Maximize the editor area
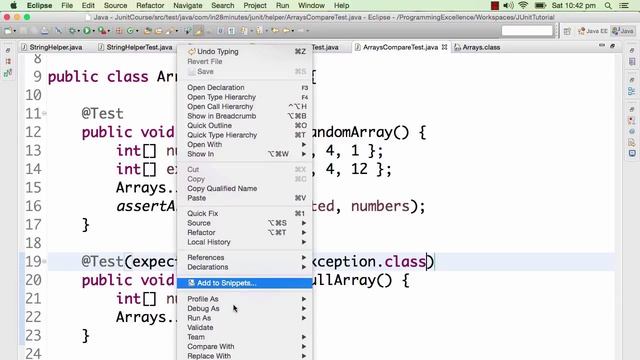The width and height of the screenshot is (640, 360). click(612, 46)
